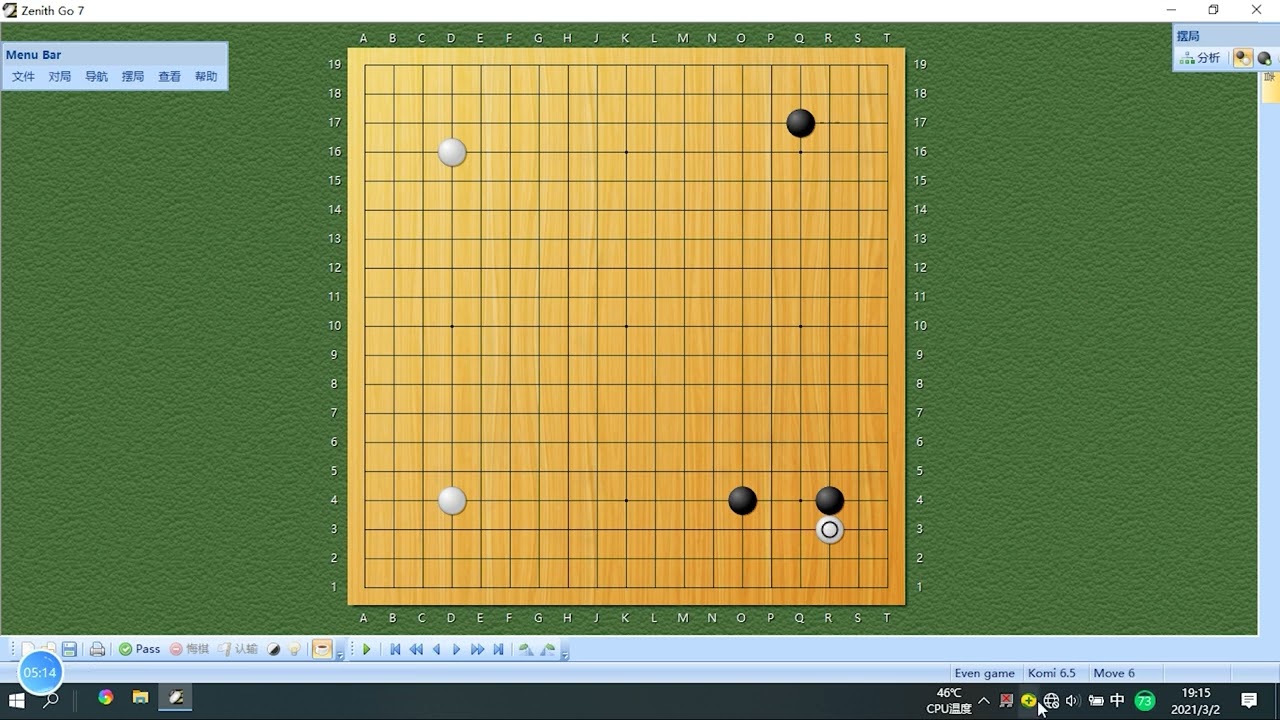Image resolution: width=1280 pixels, height=720 pixels.
Task: Open File Explorer from the taskbar
Action: 141,698
